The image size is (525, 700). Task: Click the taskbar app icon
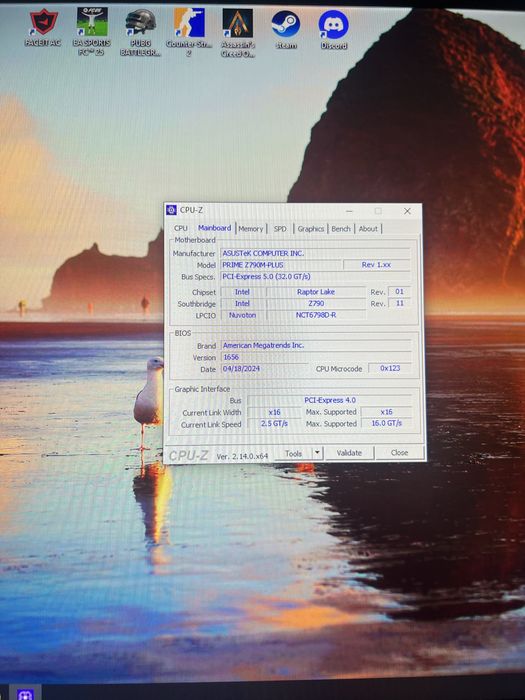(x=25, y=694)
